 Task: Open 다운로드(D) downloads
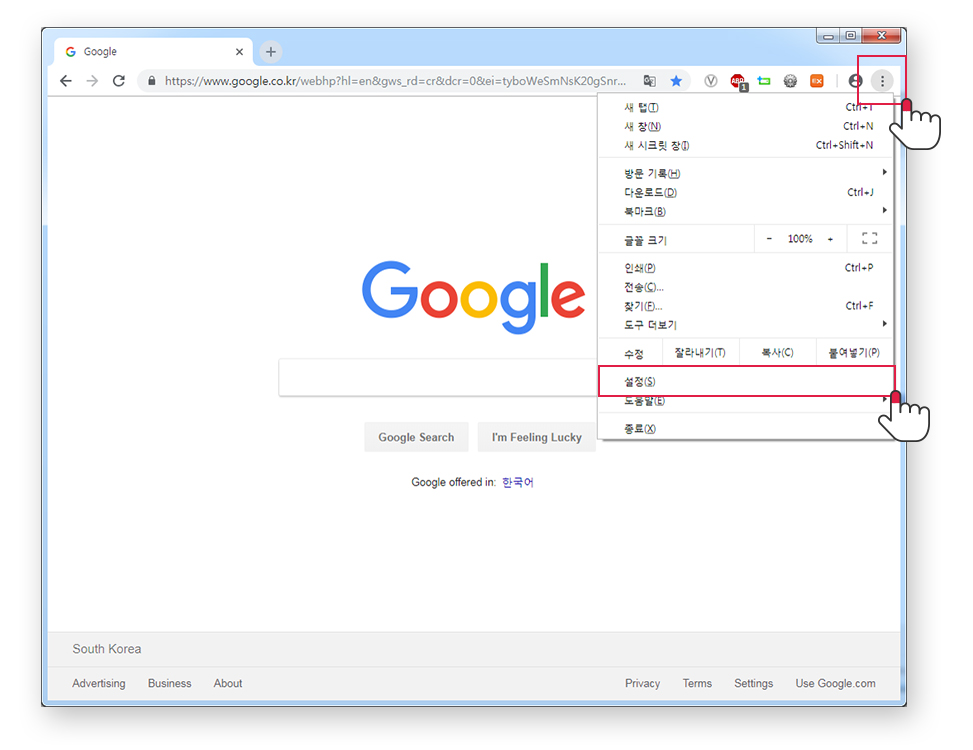click(745, 192)
